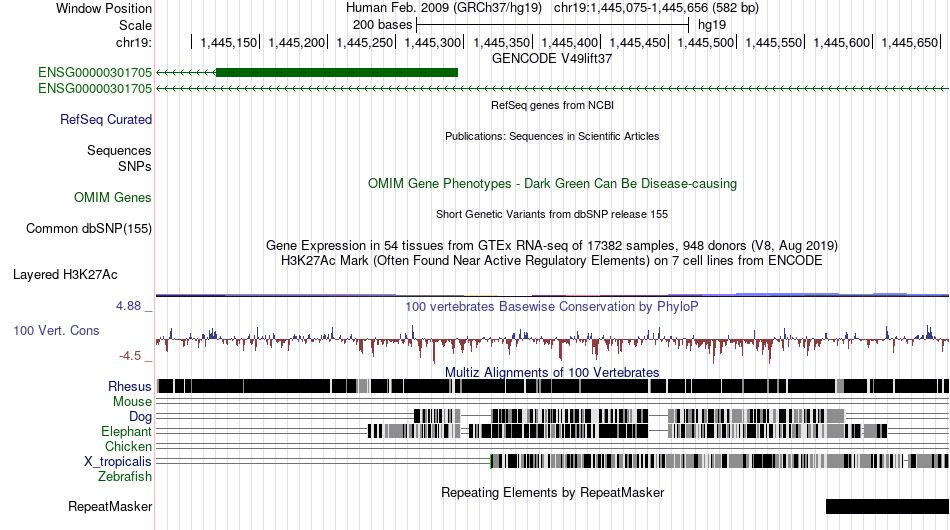Click the H3K27Ac Mark ENCODE track title
Viewport: 950px width, 530px height.
coord(552,260)
